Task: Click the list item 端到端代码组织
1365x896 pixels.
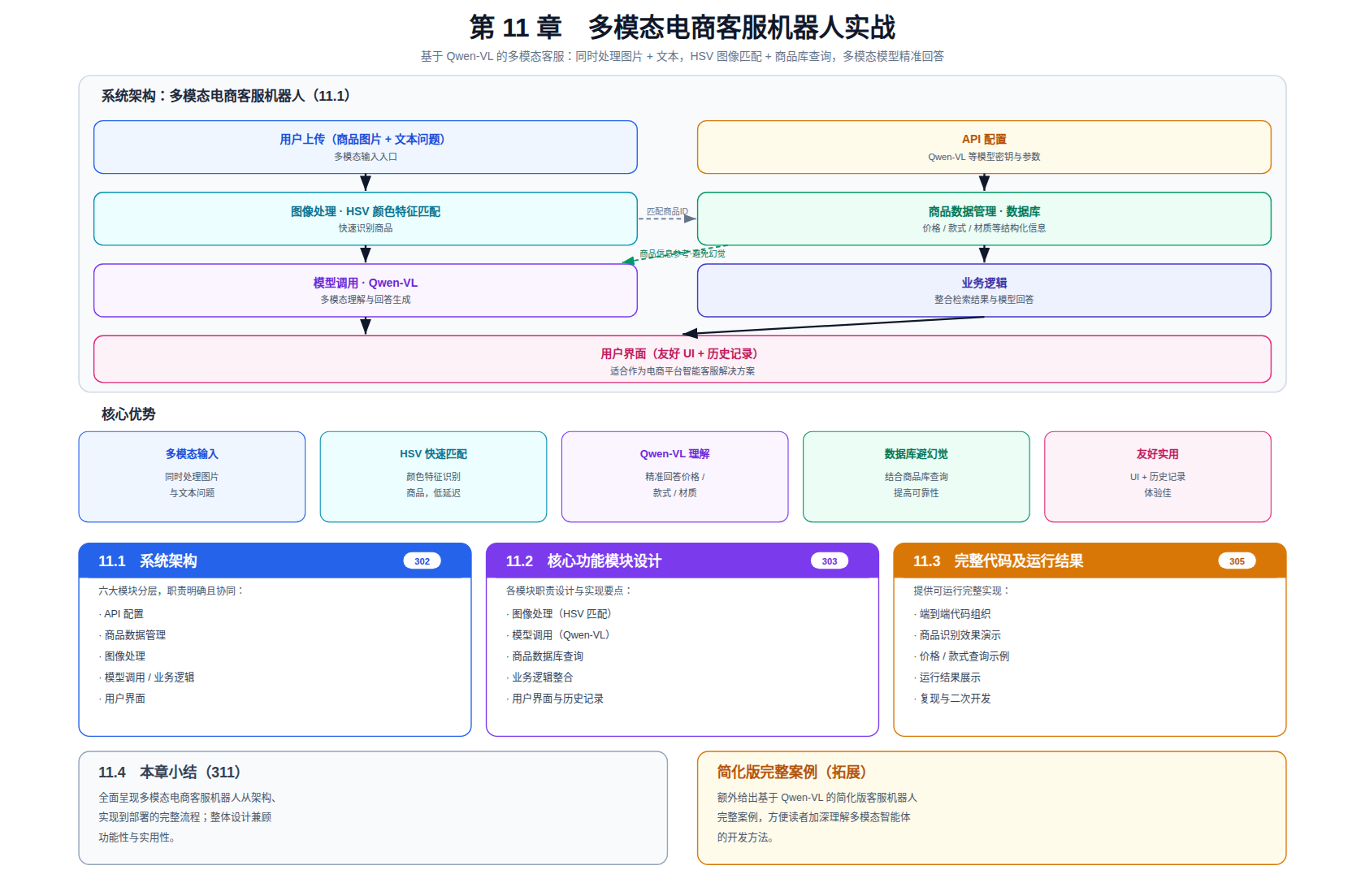Action: [952, 614]
